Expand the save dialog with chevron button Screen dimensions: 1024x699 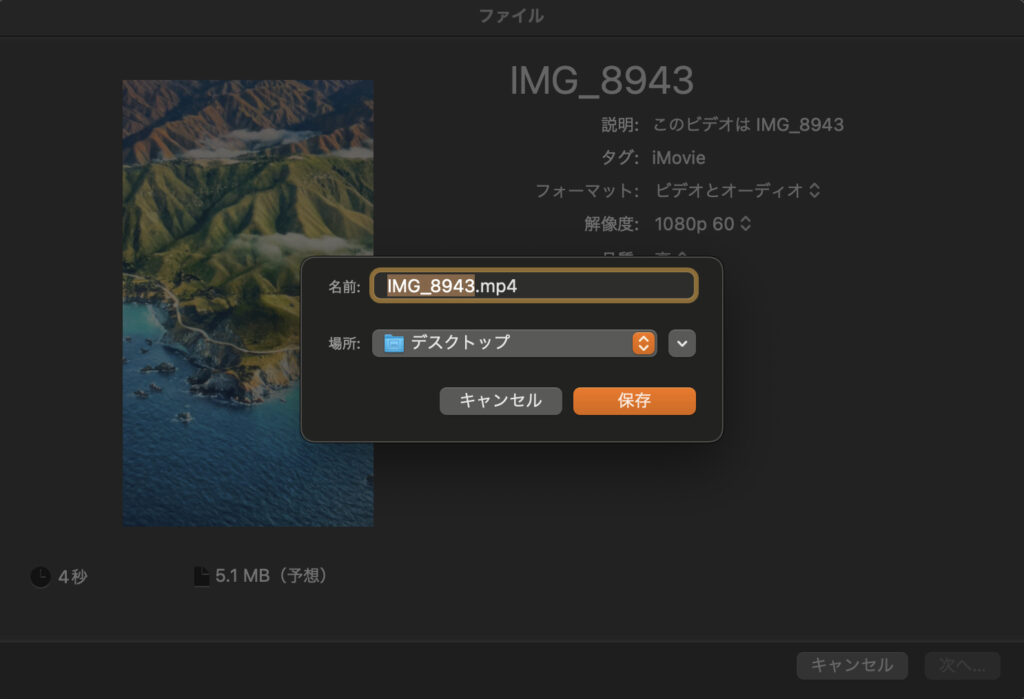pos(682,343)
